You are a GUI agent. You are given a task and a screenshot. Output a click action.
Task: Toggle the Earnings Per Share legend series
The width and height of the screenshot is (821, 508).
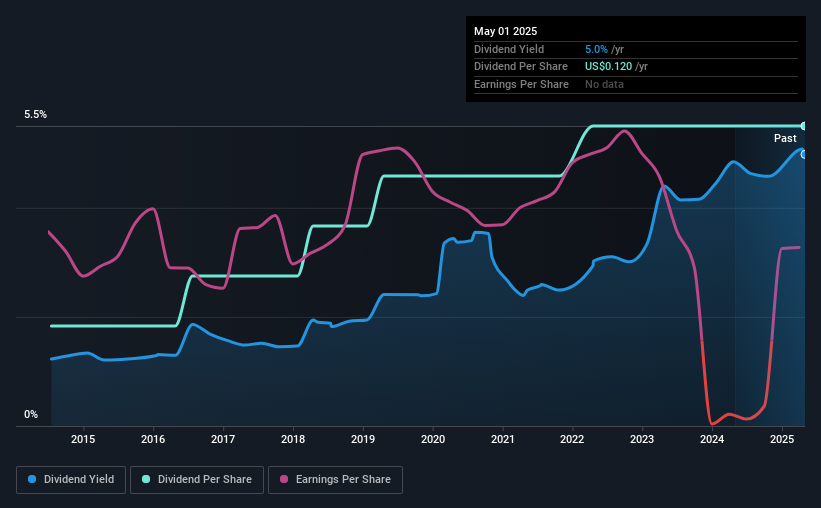pyautogui.click(x=335, y=480)
